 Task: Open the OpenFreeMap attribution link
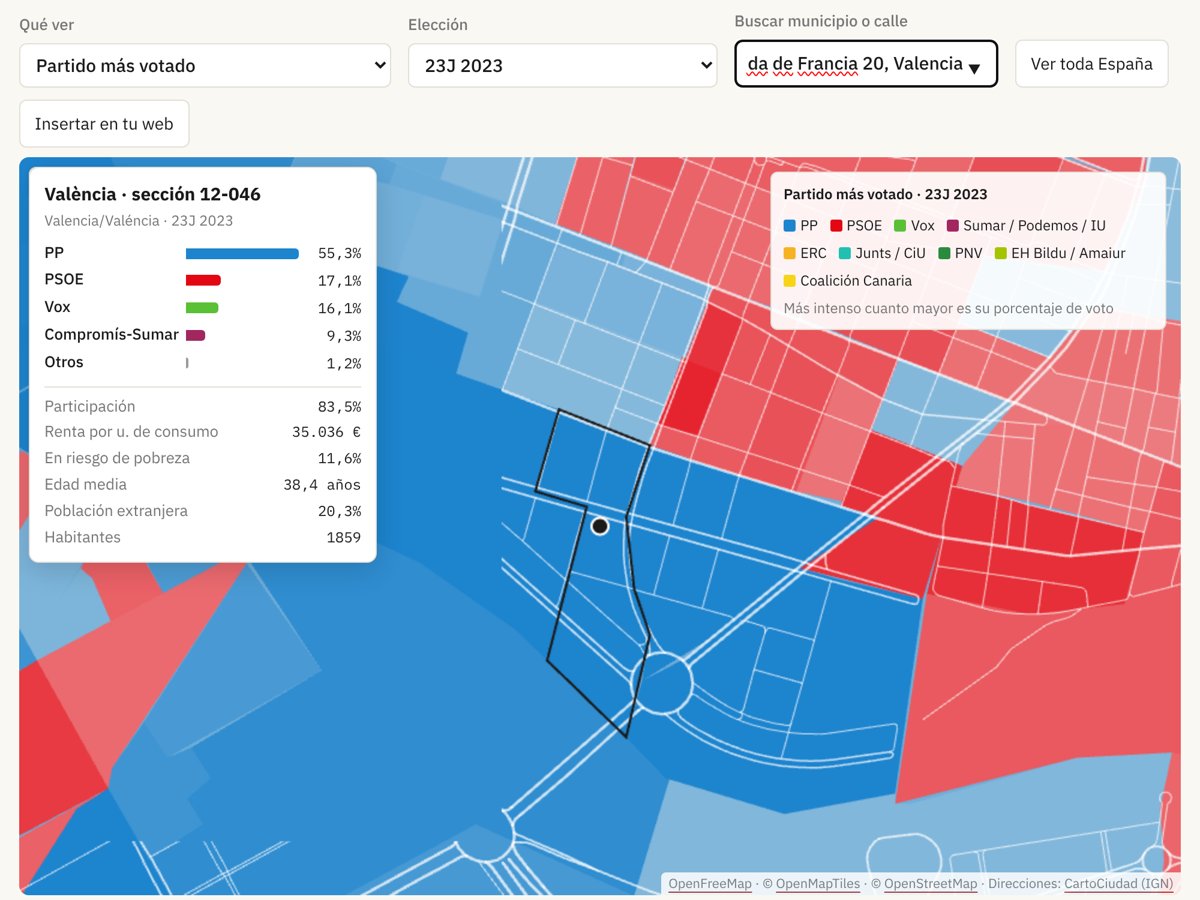point(710,883)
